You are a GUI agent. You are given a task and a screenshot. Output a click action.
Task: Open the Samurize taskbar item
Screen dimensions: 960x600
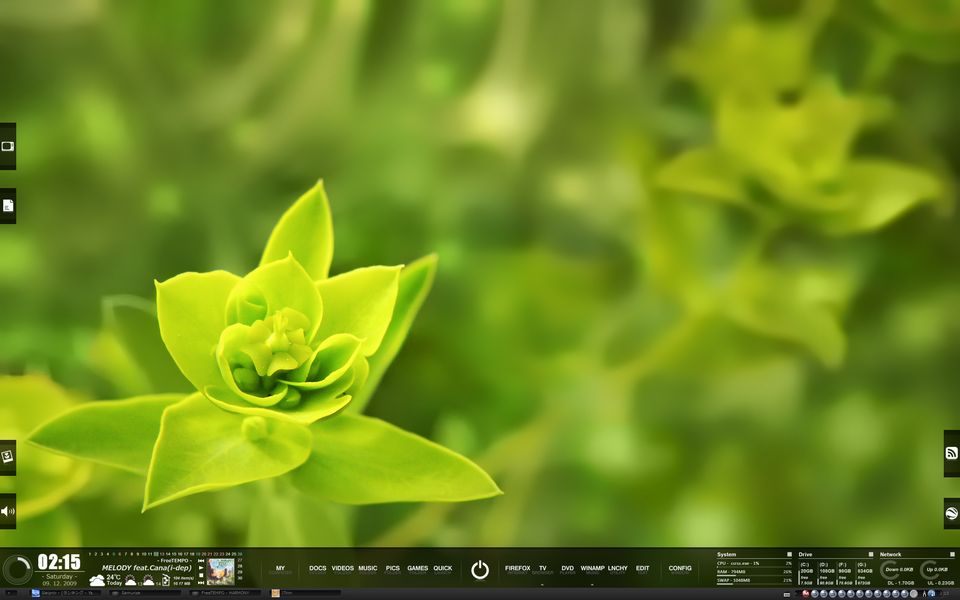pyautogui.click(x=144, y=593)
